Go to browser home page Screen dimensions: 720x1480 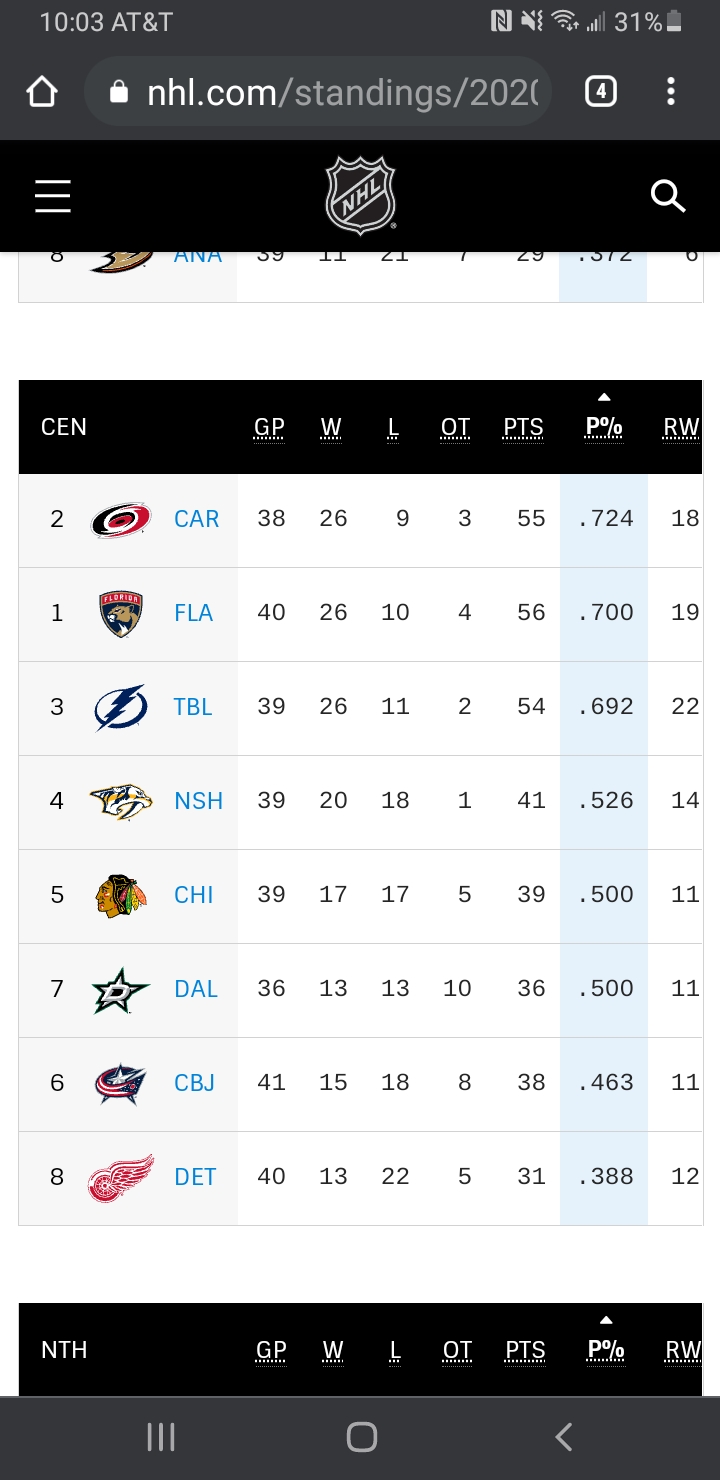pos(42,93)
